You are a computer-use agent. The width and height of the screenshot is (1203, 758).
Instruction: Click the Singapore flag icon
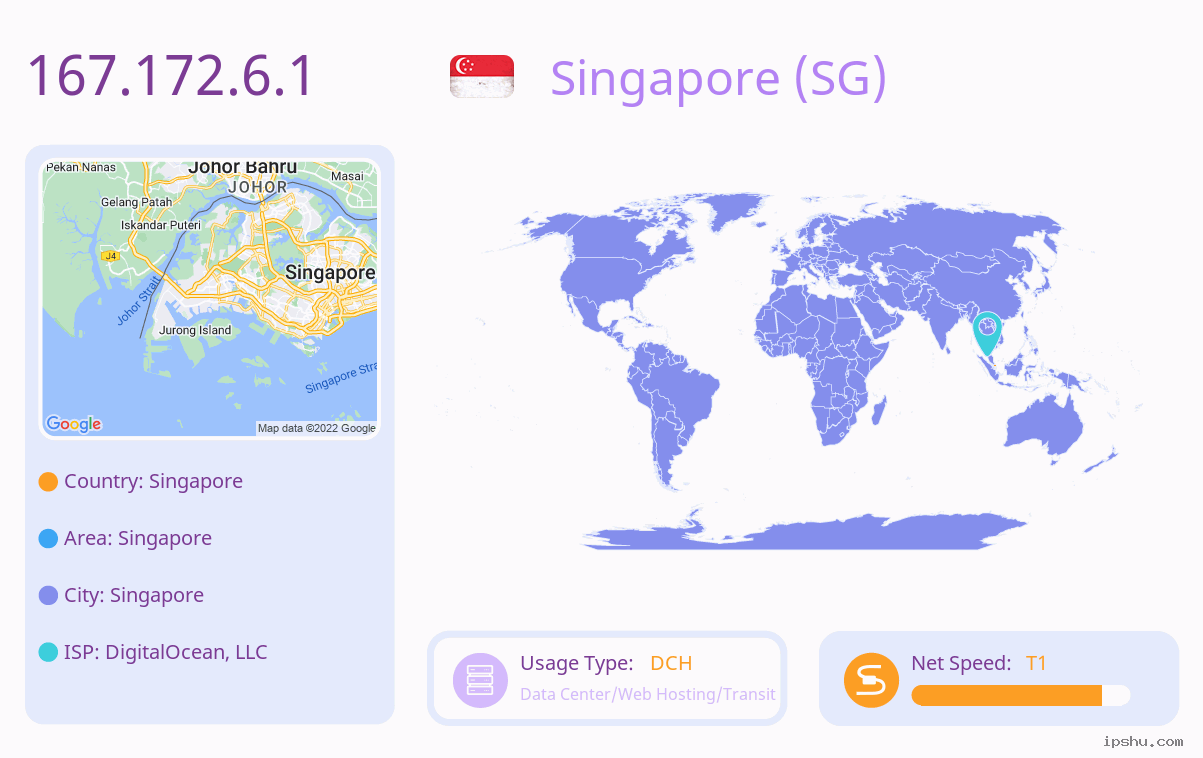click(x=482, y=77)
